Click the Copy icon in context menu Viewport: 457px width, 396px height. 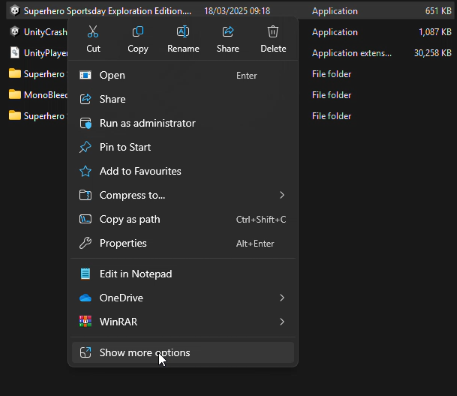tap(138, 32)
